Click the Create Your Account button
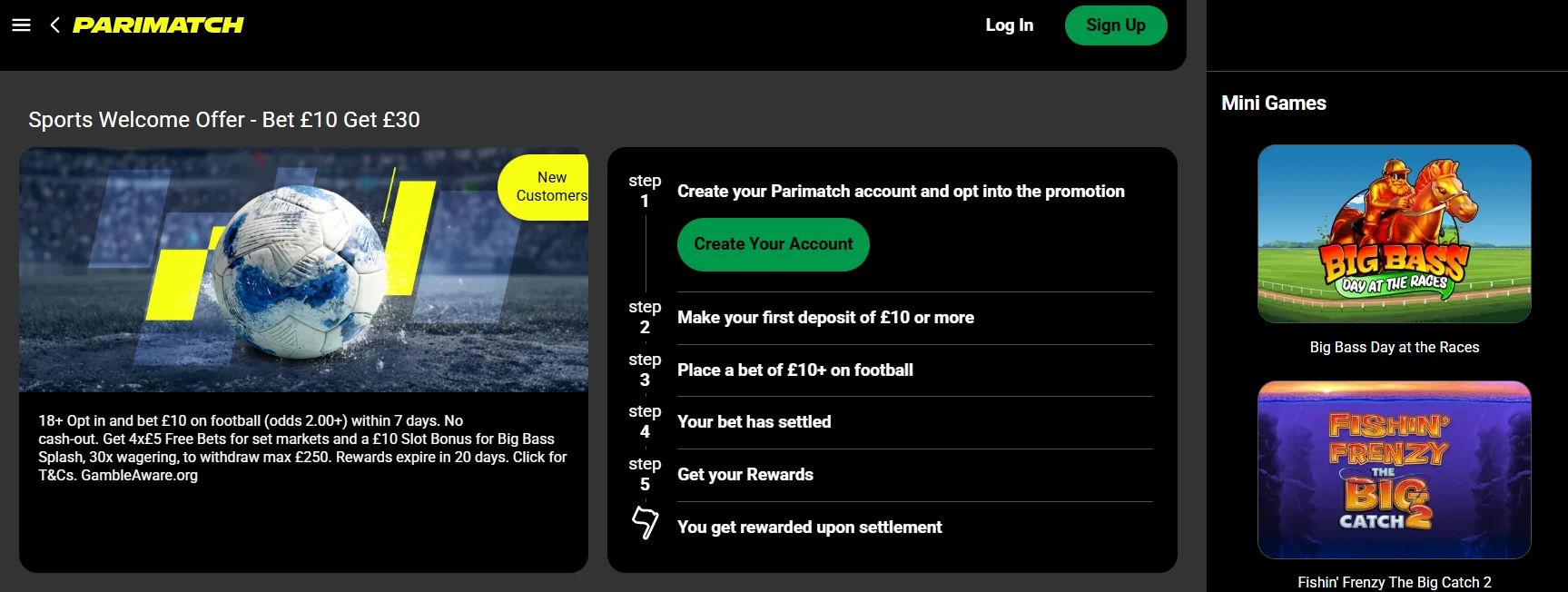The width and height of the screenshot is (1568, 592). pos(773,244)
